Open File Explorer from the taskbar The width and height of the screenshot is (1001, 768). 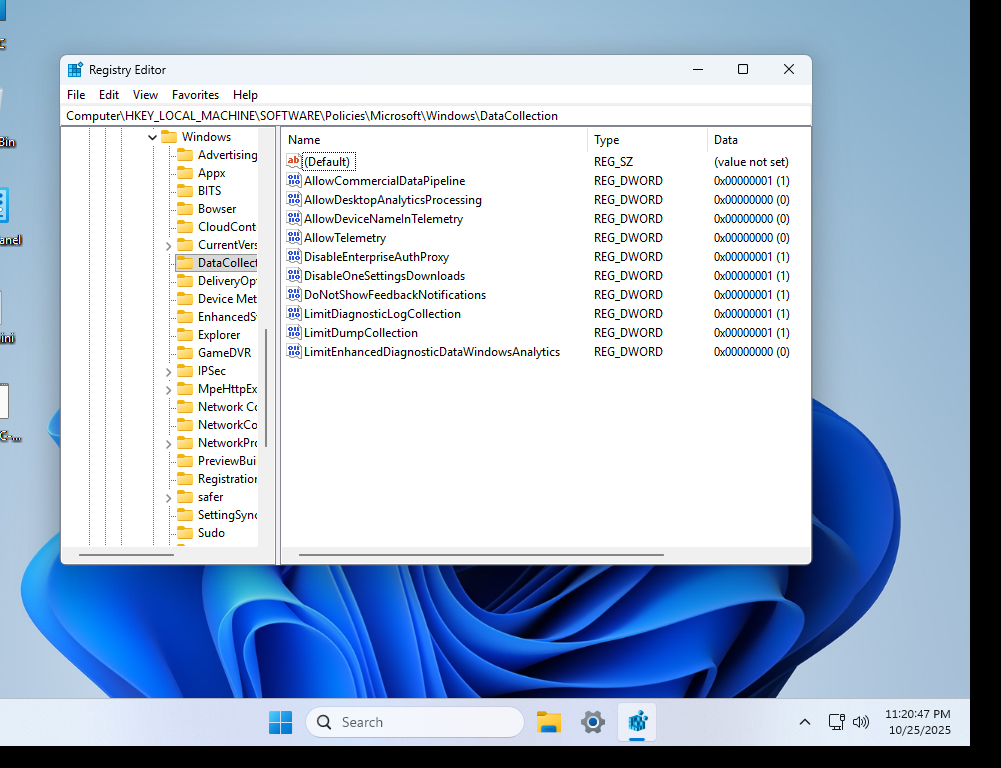pyautogui.click(x=548, y=722)
